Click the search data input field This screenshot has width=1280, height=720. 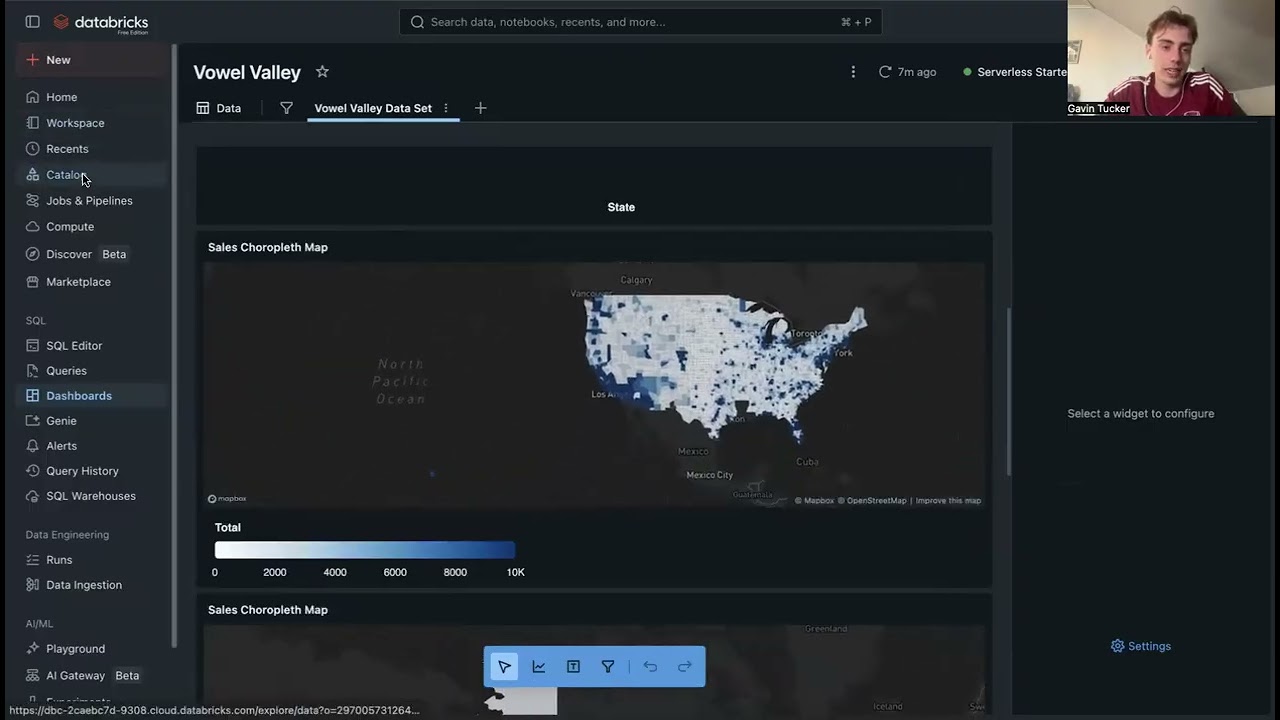[x=640, y=22]
